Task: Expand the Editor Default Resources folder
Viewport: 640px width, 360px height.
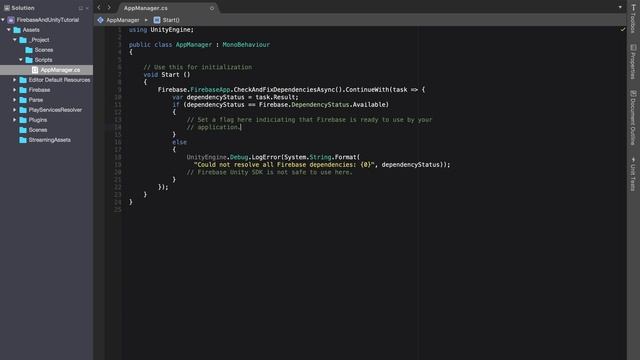Action: click(15, 80)
